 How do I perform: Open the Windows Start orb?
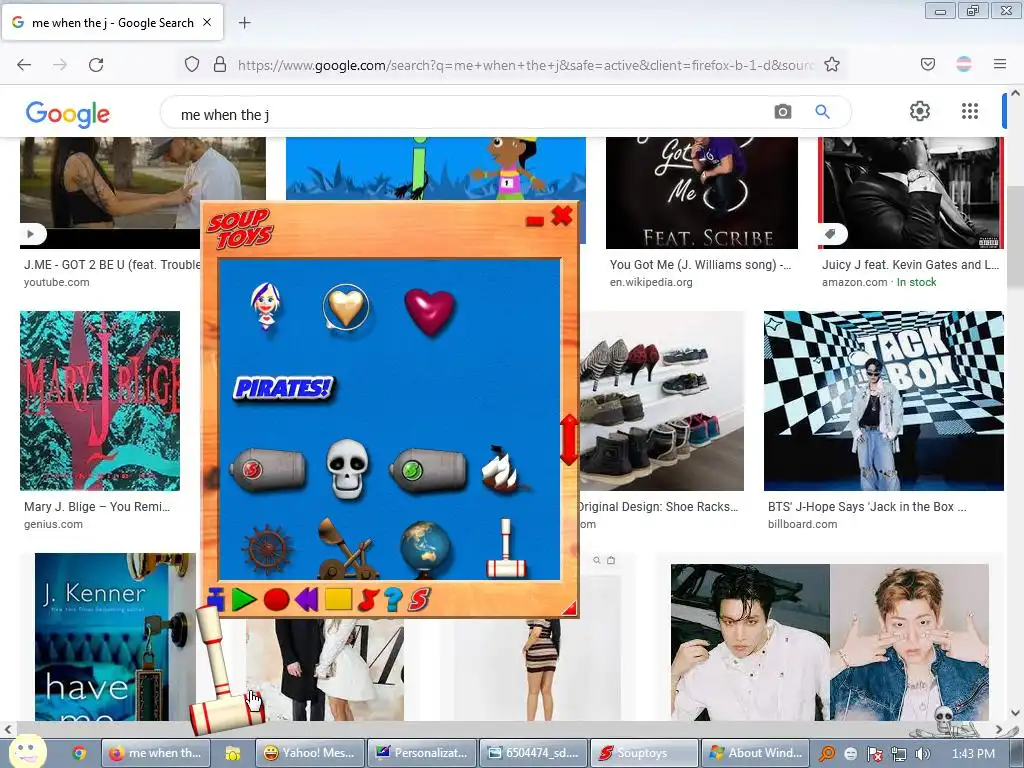(27, 751)
